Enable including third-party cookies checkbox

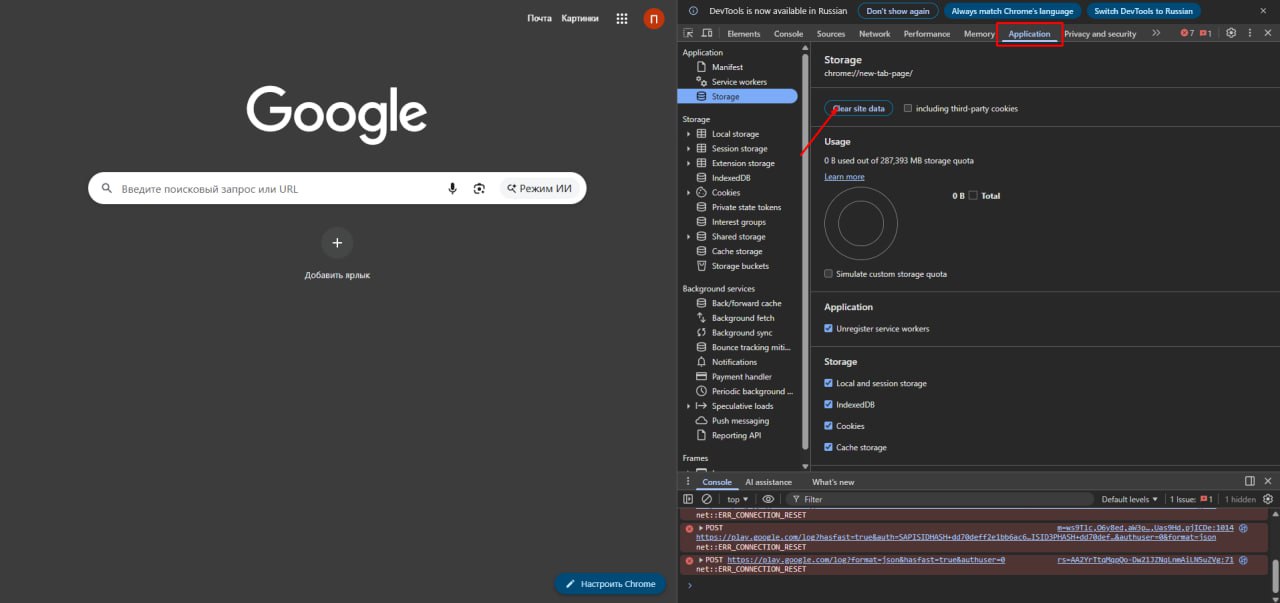tap(908, 108)
